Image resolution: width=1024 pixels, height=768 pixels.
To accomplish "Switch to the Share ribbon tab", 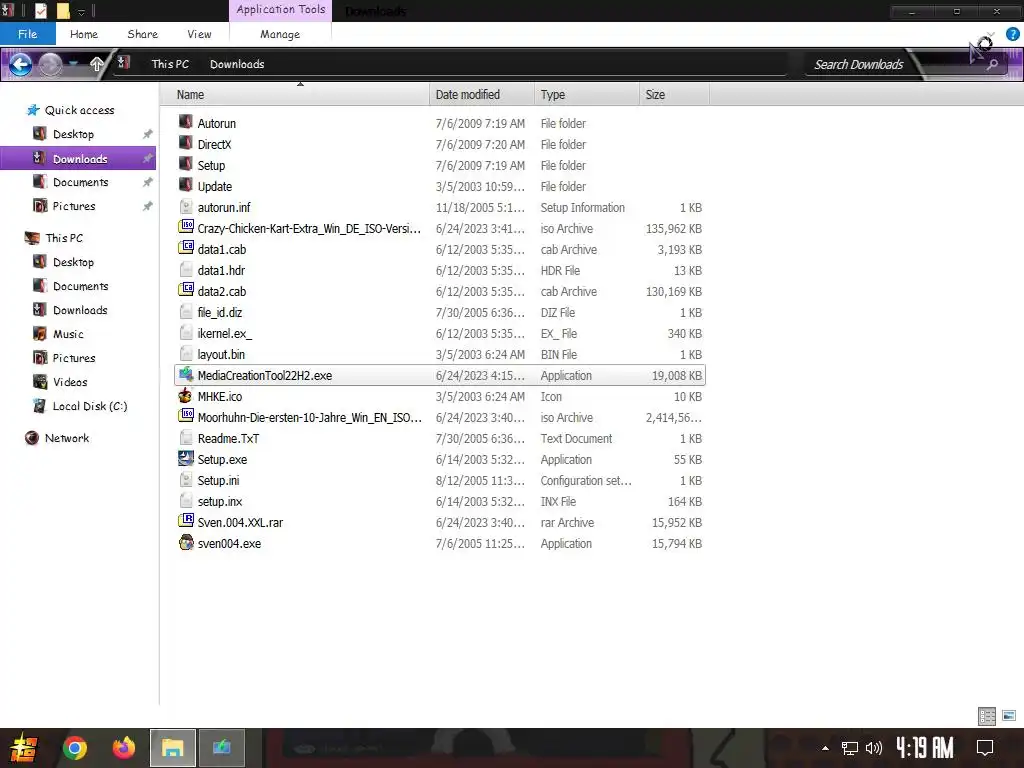I will click(x=142, y=34).
